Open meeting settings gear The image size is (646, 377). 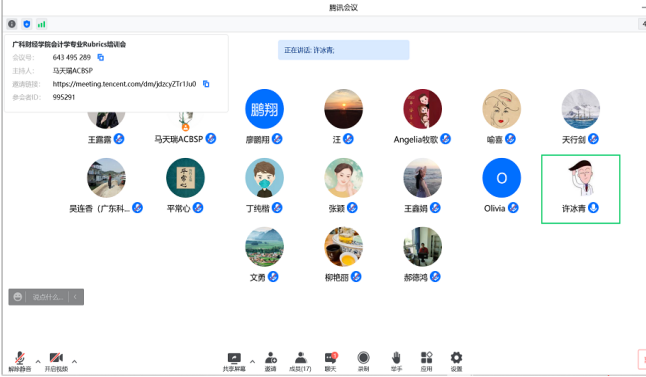point(456,361)
